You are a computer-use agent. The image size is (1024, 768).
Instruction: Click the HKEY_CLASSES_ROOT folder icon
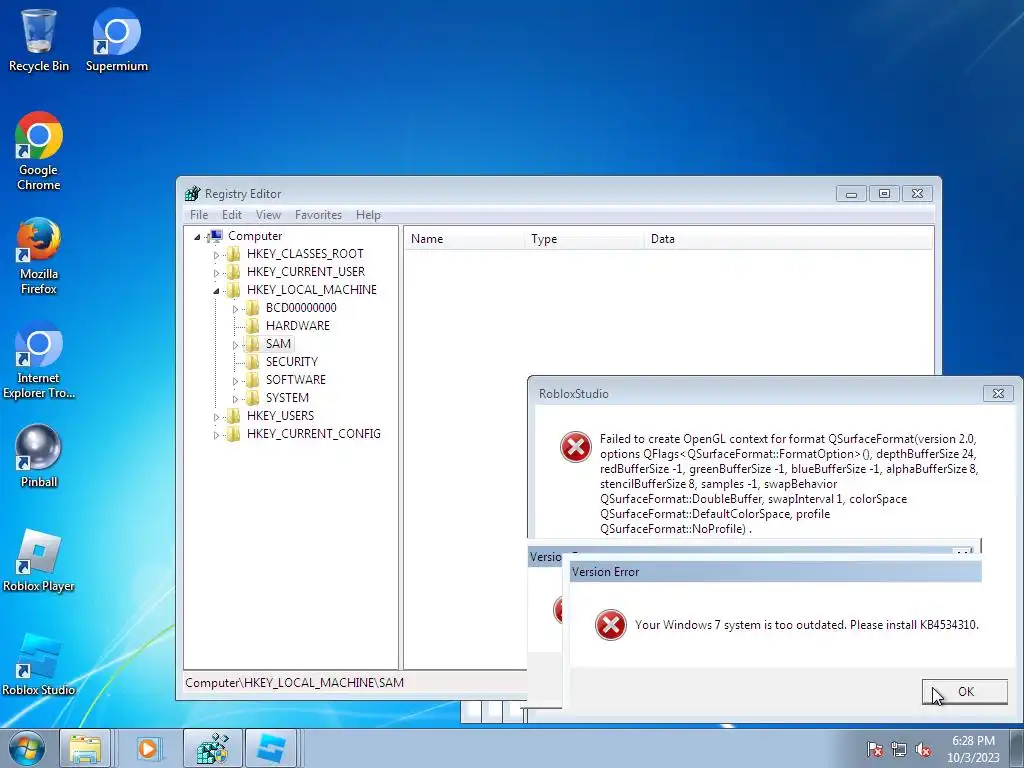pyautogui.click(x=233, y=253)
